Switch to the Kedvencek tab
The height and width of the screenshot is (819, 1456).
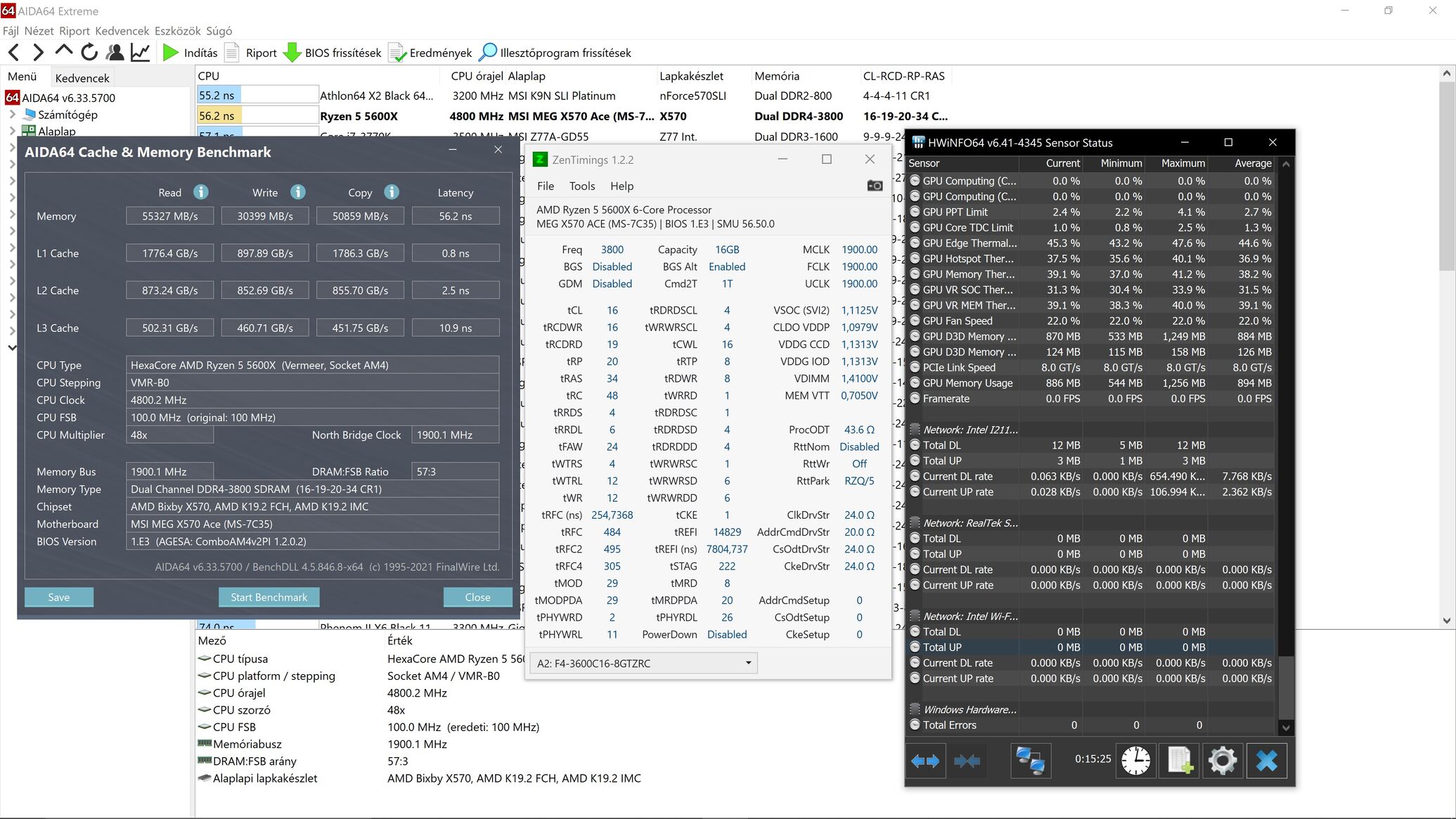click(82, 77)
